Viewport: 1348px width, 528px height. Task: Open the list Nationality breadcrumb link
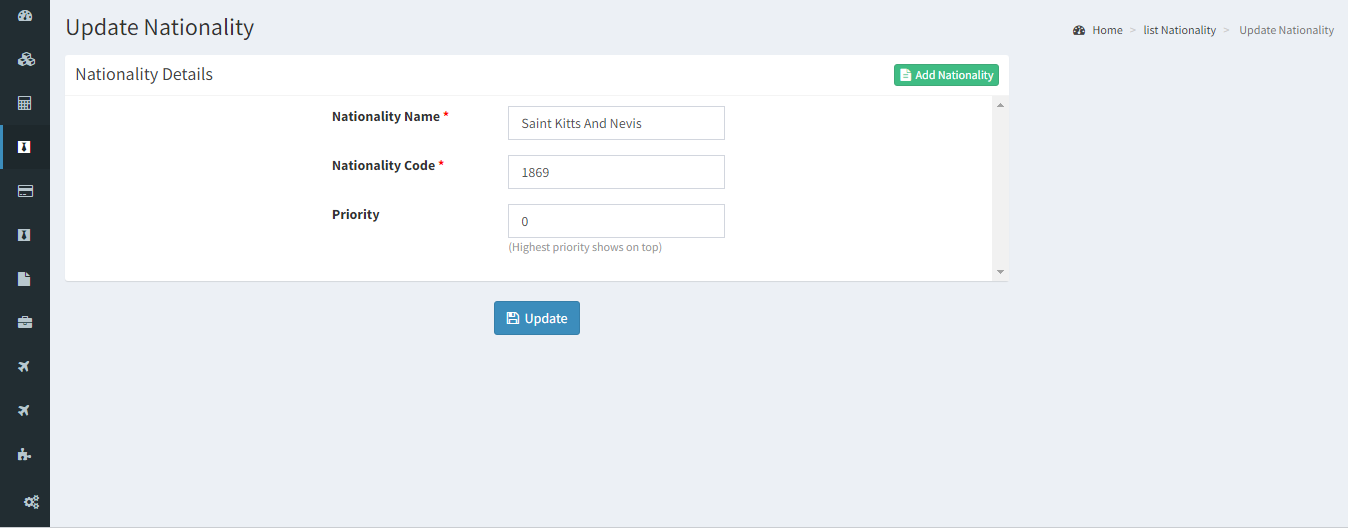[x=1180, y=30]
